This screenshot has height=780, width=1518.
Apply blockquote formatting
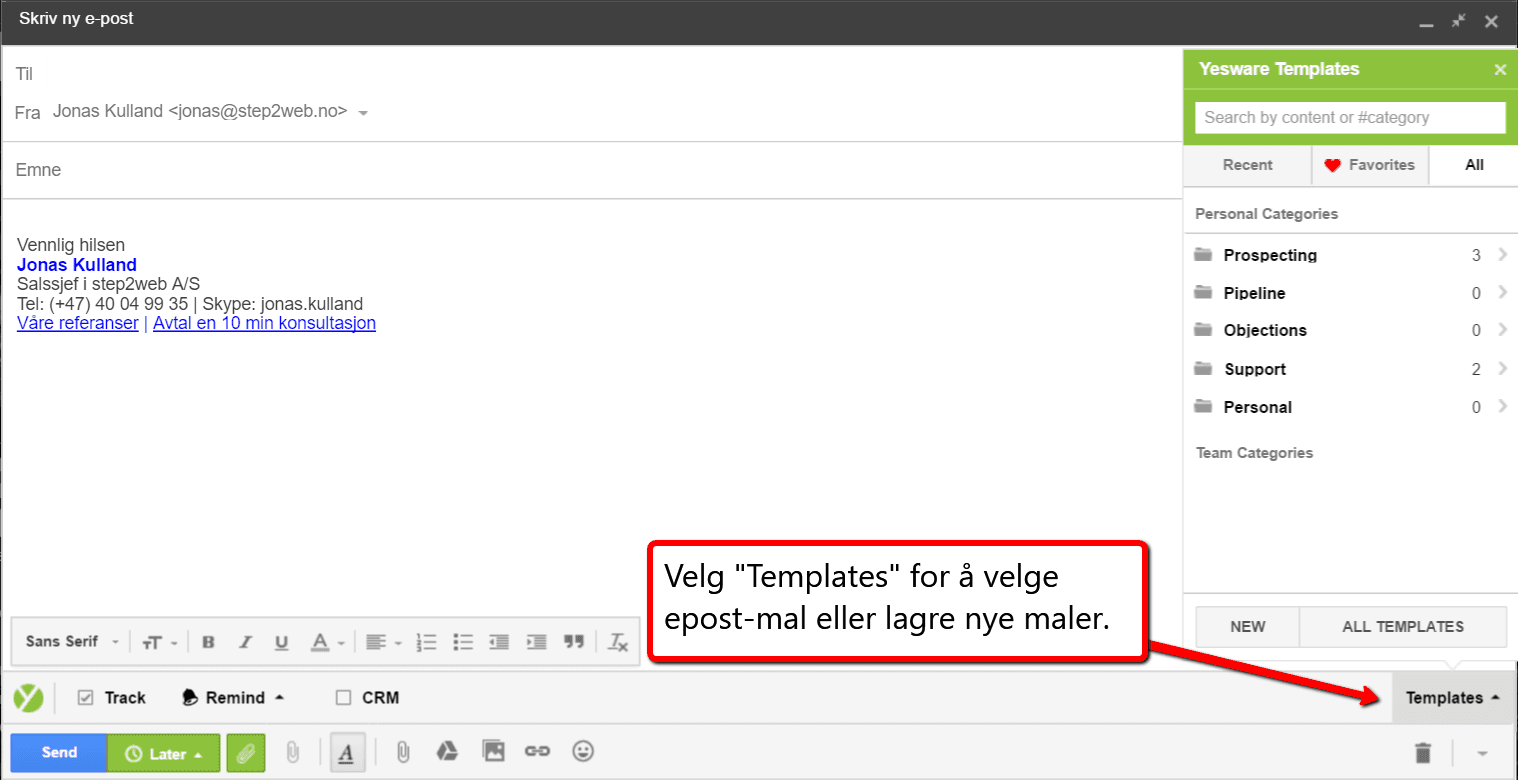tap(573, 642)
